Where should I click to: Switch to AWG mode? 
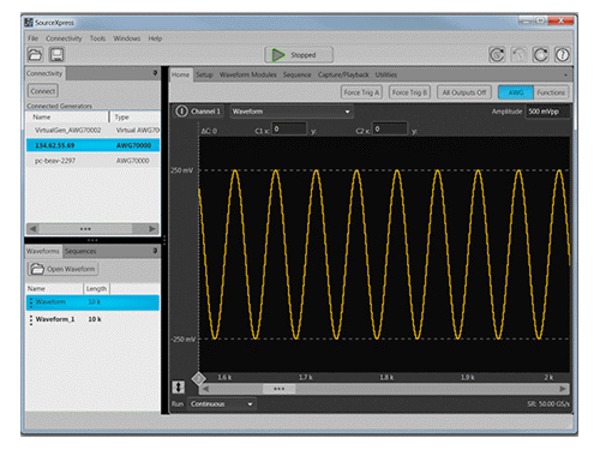point(514,92)
